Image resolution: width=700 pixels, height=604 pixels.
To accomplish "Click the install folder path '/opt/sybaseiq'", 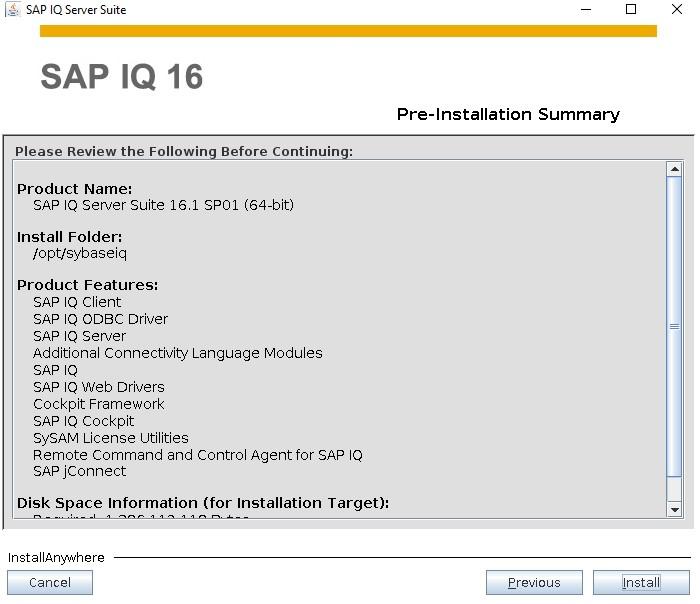I will (x=80, y=253).
